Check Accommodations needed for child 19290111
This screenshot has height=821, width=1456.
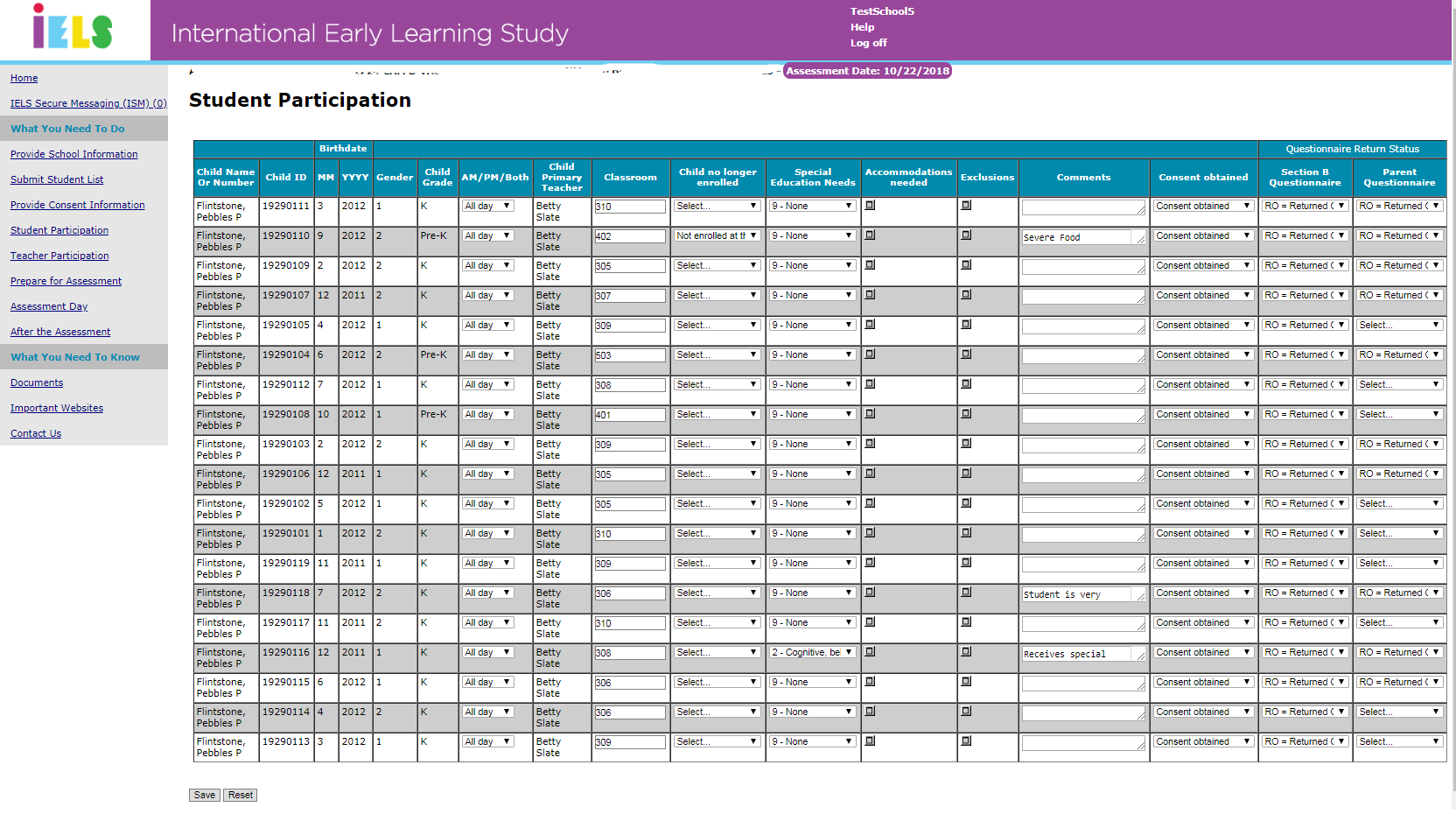click(870, 206)
